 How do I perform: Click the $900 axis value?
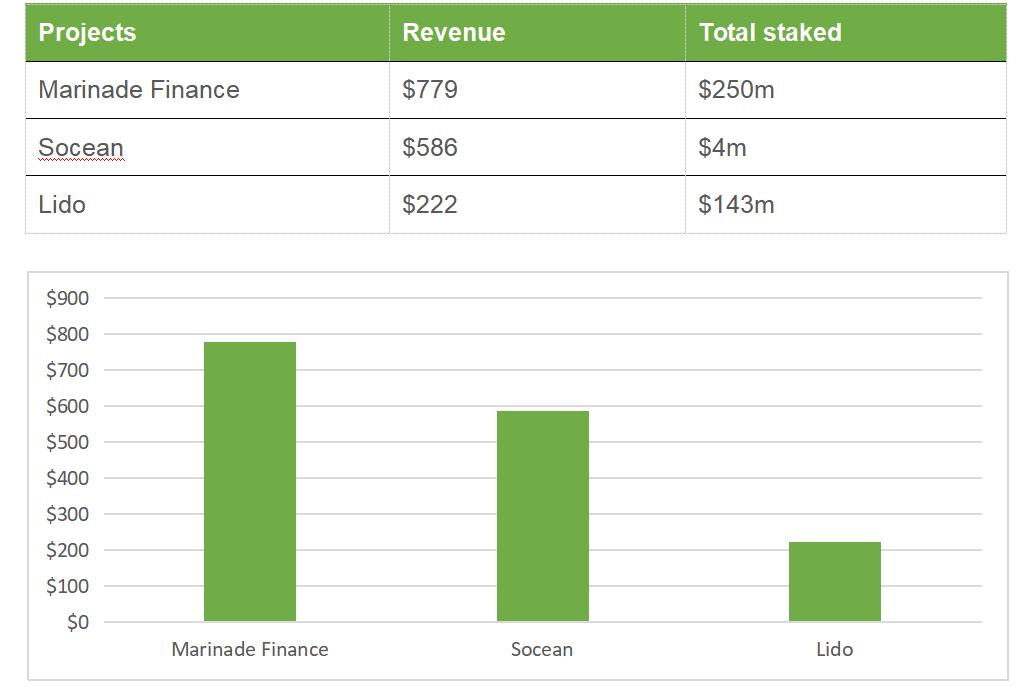(x=67, y=298)
